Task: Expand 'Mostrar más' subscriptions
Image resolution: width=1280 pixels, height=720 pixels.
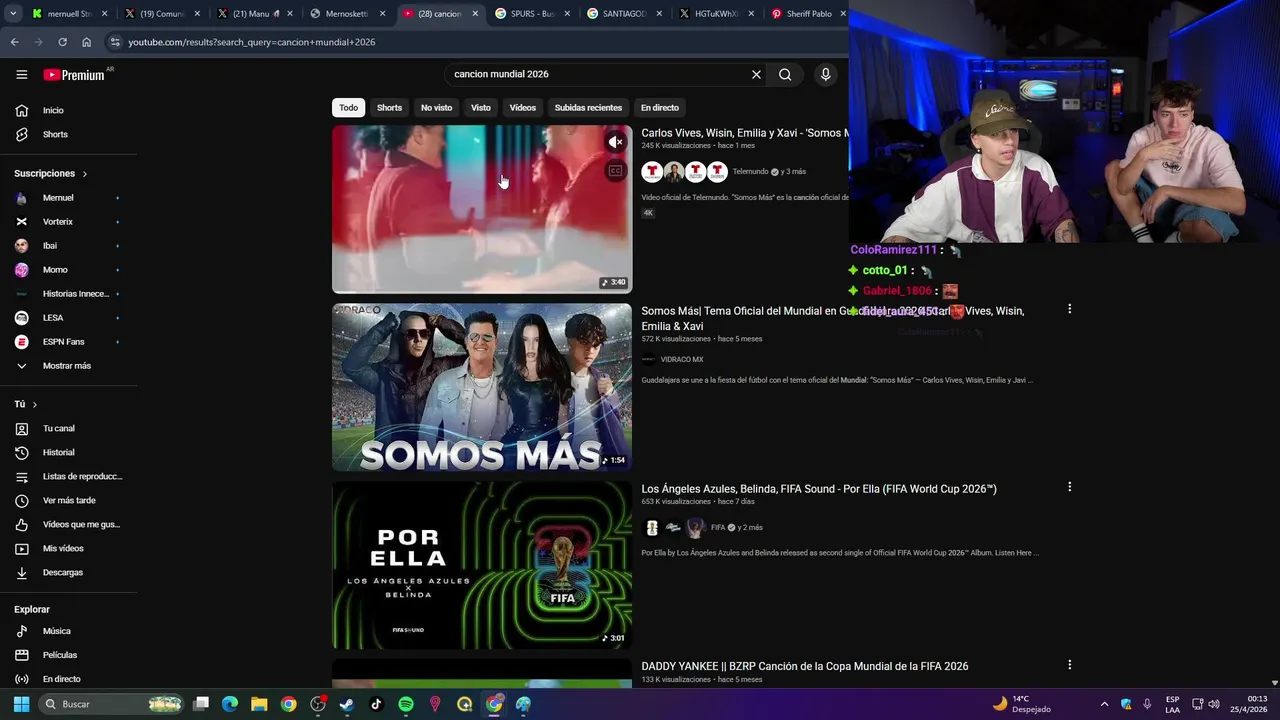Action: pos(68,366)
